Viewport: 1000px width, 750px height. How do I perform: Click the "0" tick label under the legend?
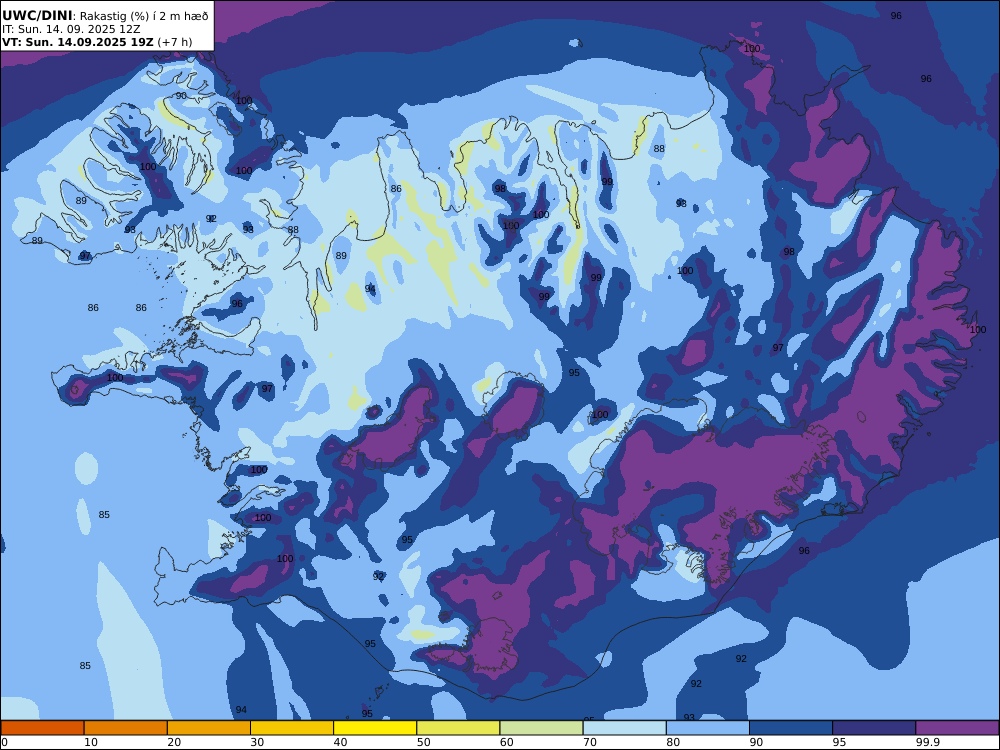coord(4,742)
